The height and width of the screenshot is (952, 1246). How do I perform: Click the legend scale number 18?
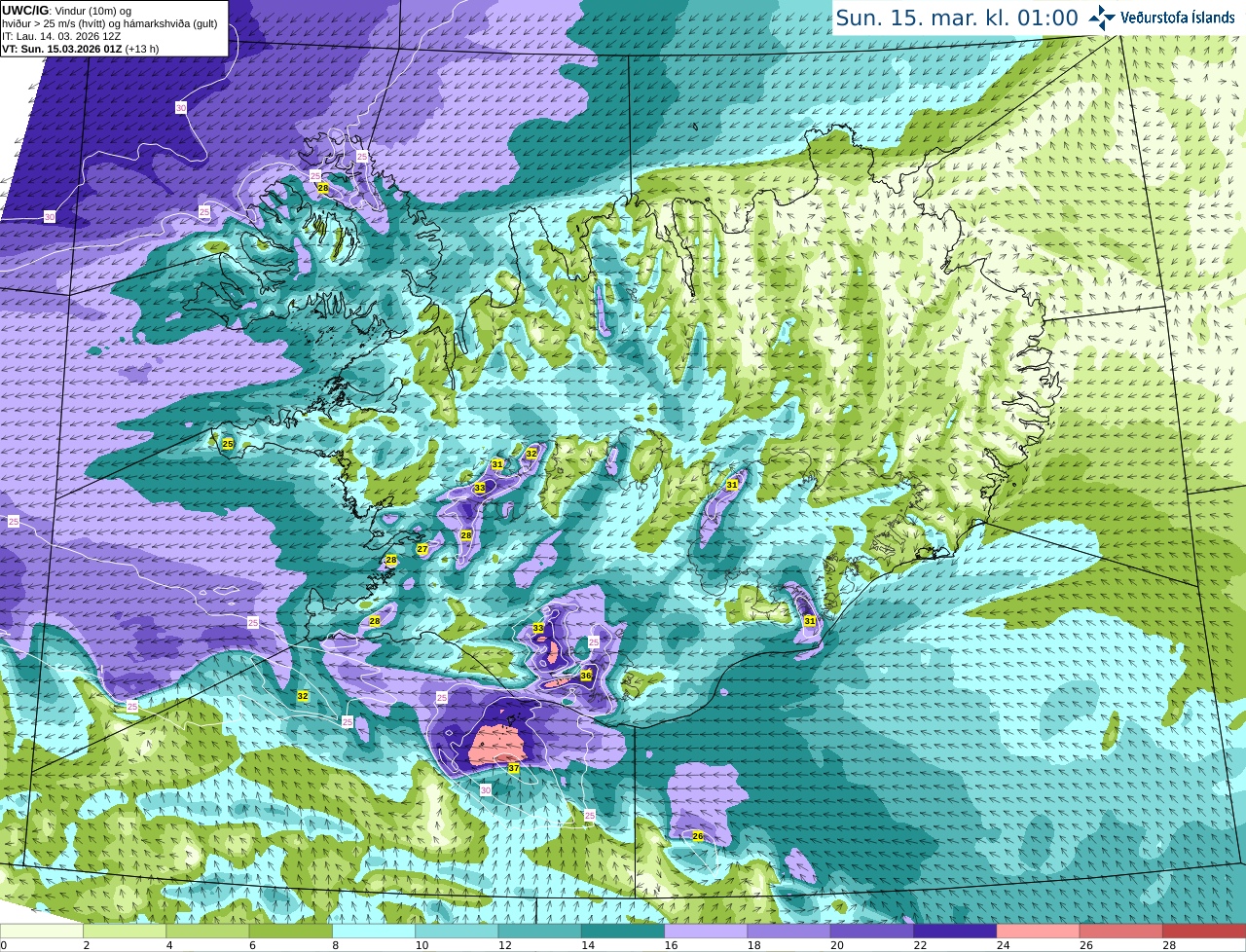coord(753,945)
